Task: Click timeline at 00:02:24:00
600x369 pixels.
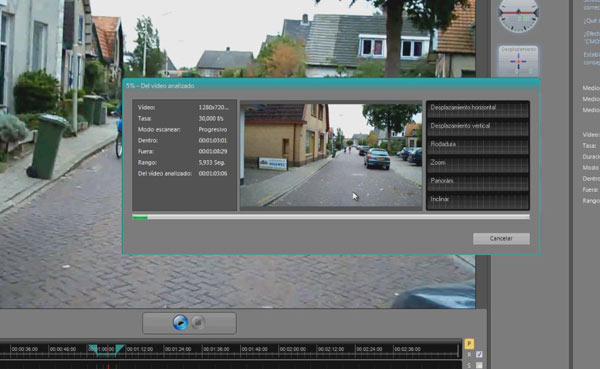Action: (369, 349)
